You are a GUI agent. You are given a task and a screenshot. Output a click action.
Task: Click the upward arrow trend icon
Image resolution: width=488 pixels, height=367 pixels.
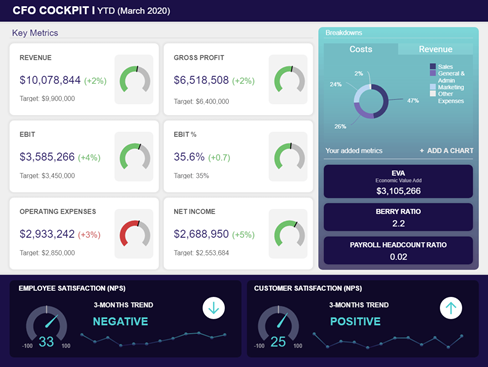pyautogui.click(x=451, y=308)
